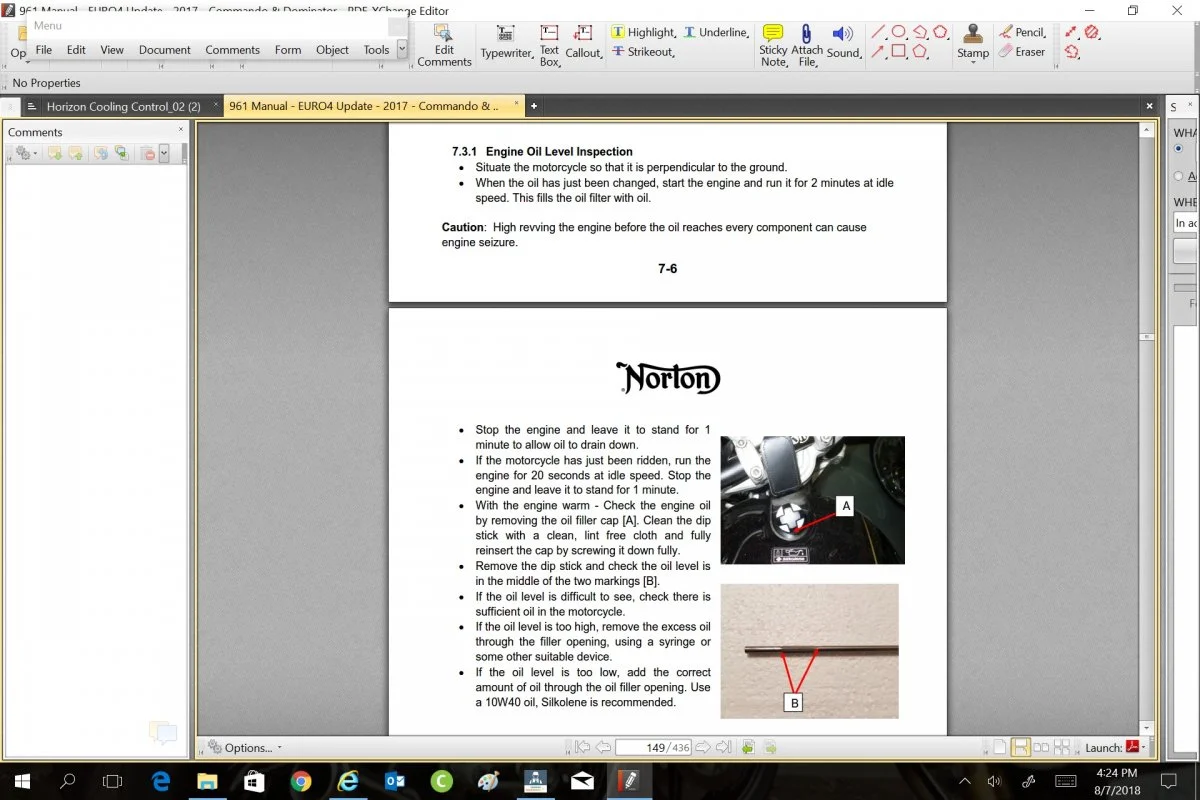Select the Sound annotation tool

tap(844, 42)
